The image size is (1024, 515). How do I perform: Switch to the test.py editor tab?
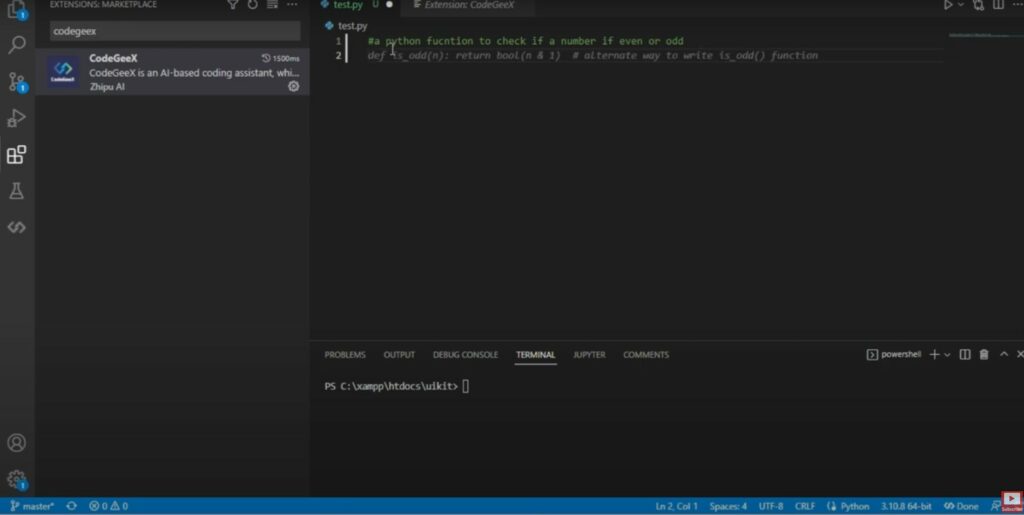(x=348, y=5)
